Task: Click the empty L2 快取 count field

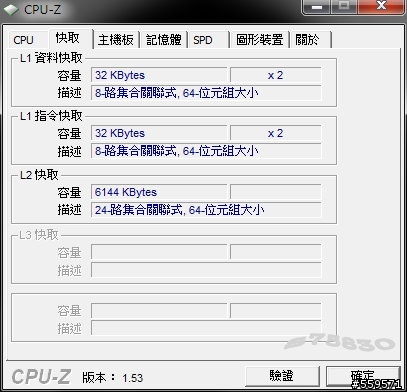Action: [275, 192]
